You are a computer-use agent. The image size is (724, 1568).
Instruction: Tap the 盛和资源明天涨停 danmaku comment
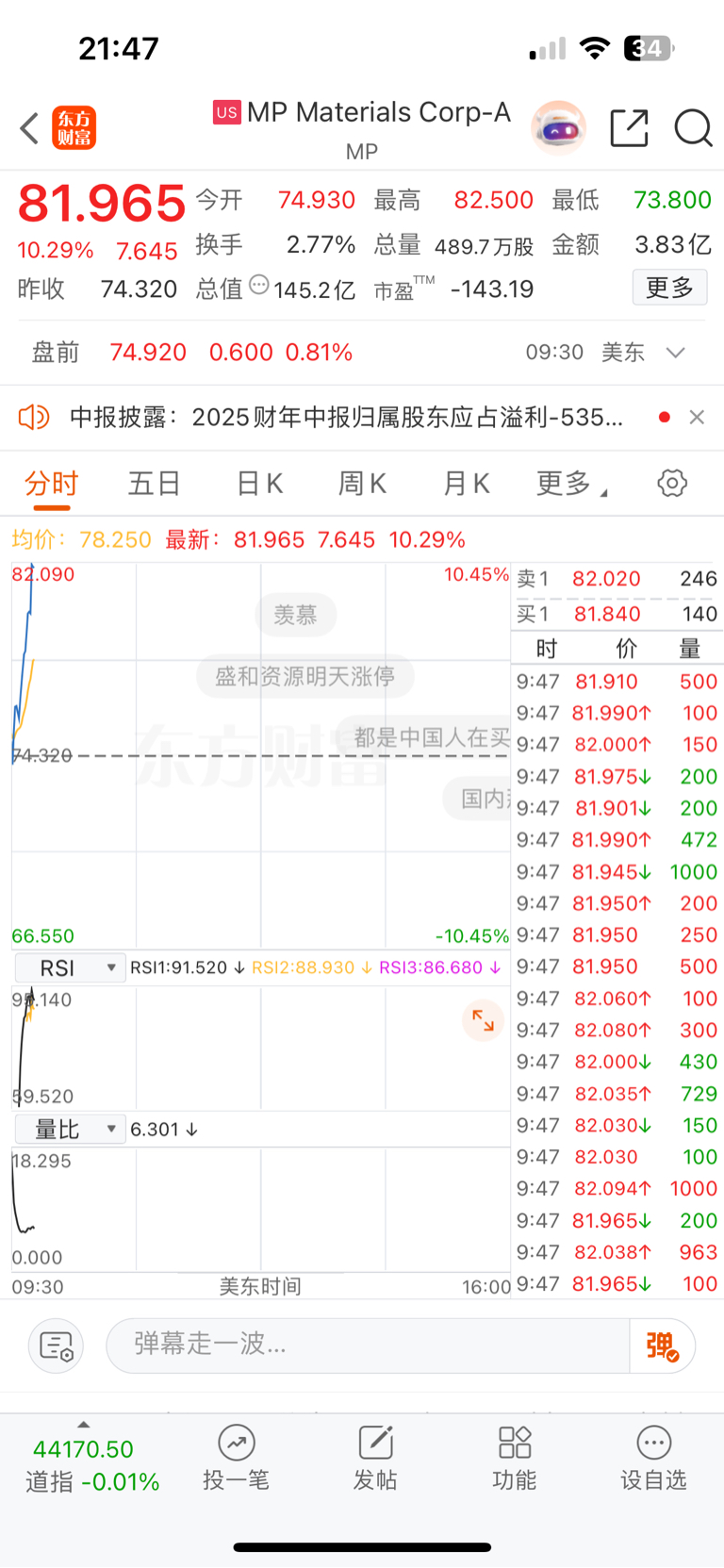305,676
